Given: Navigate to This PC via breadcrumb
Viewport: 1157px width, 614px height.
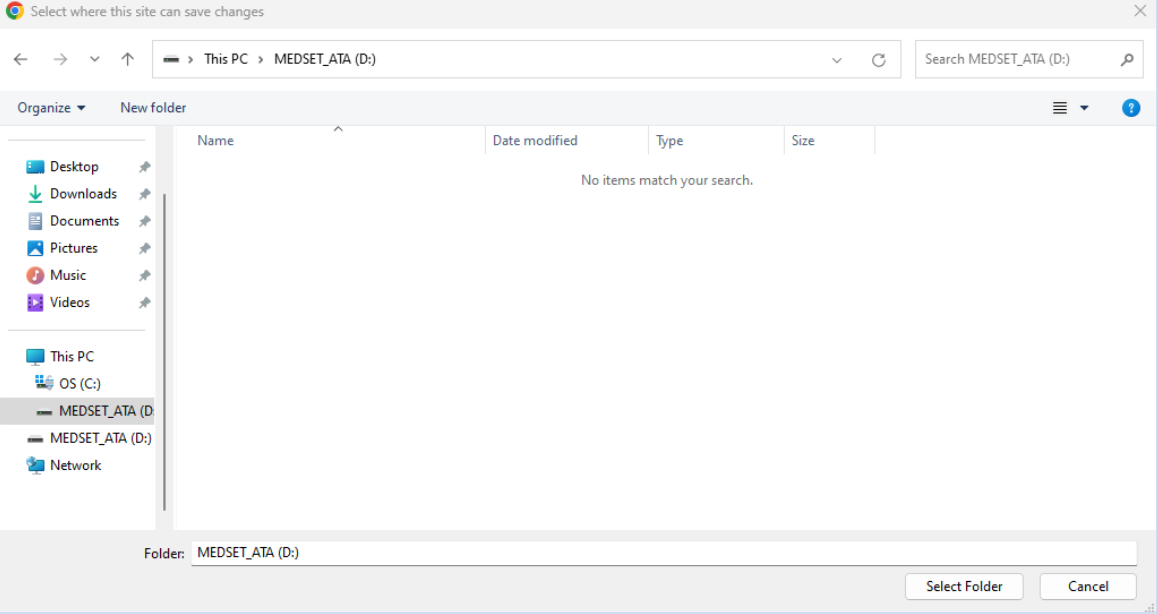Looking at the screenshot, I should [224, 58].
